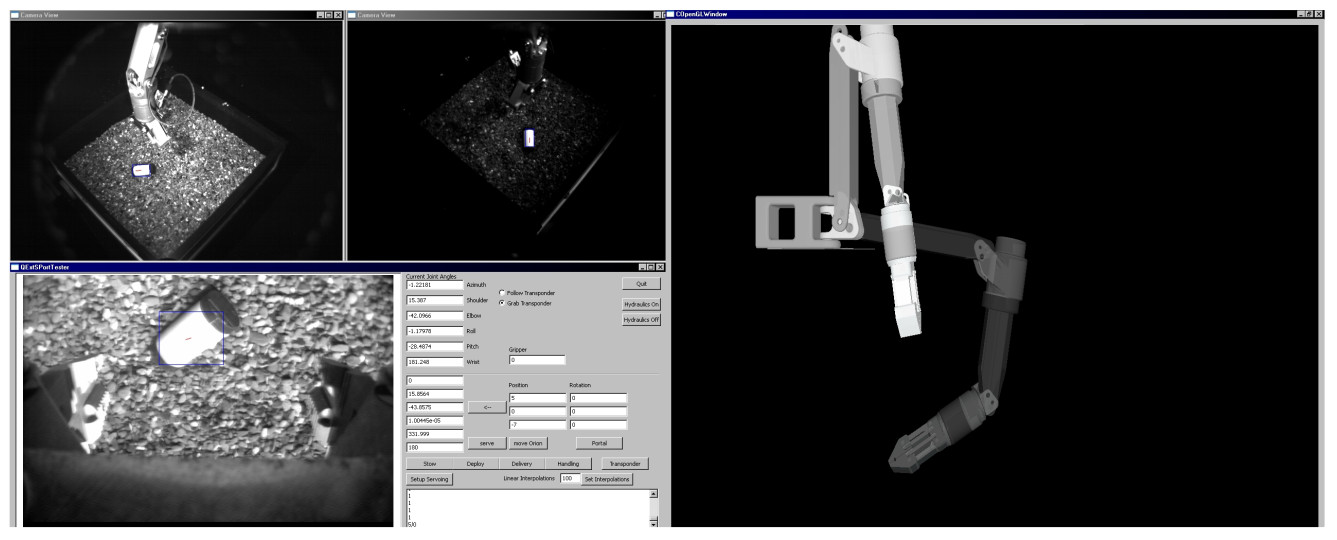Click the Portal button
1337x540 pixels.
599,443
